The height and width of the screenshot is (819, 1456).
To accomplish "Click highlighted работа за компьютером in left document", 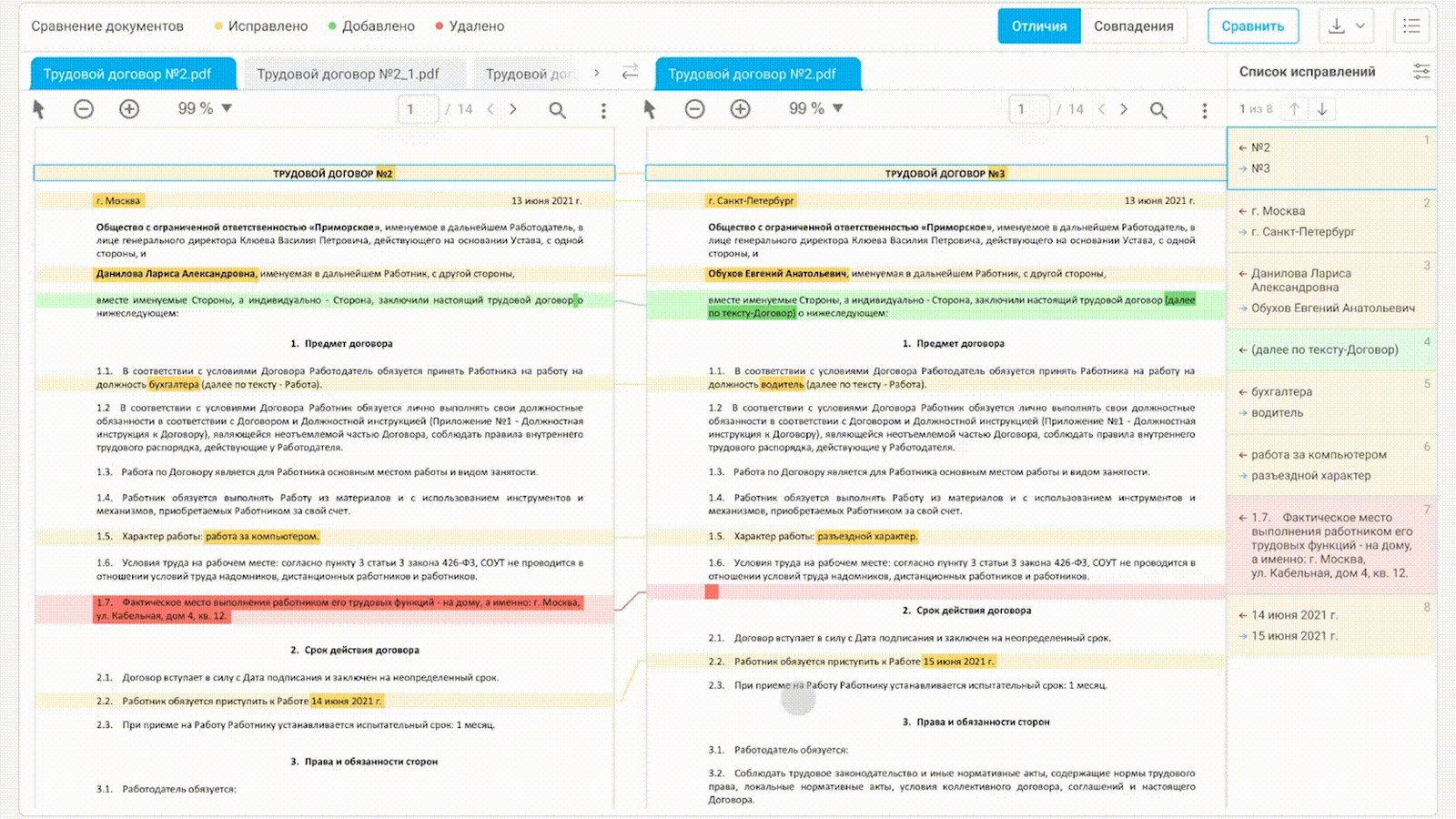I will click(262, 536).
